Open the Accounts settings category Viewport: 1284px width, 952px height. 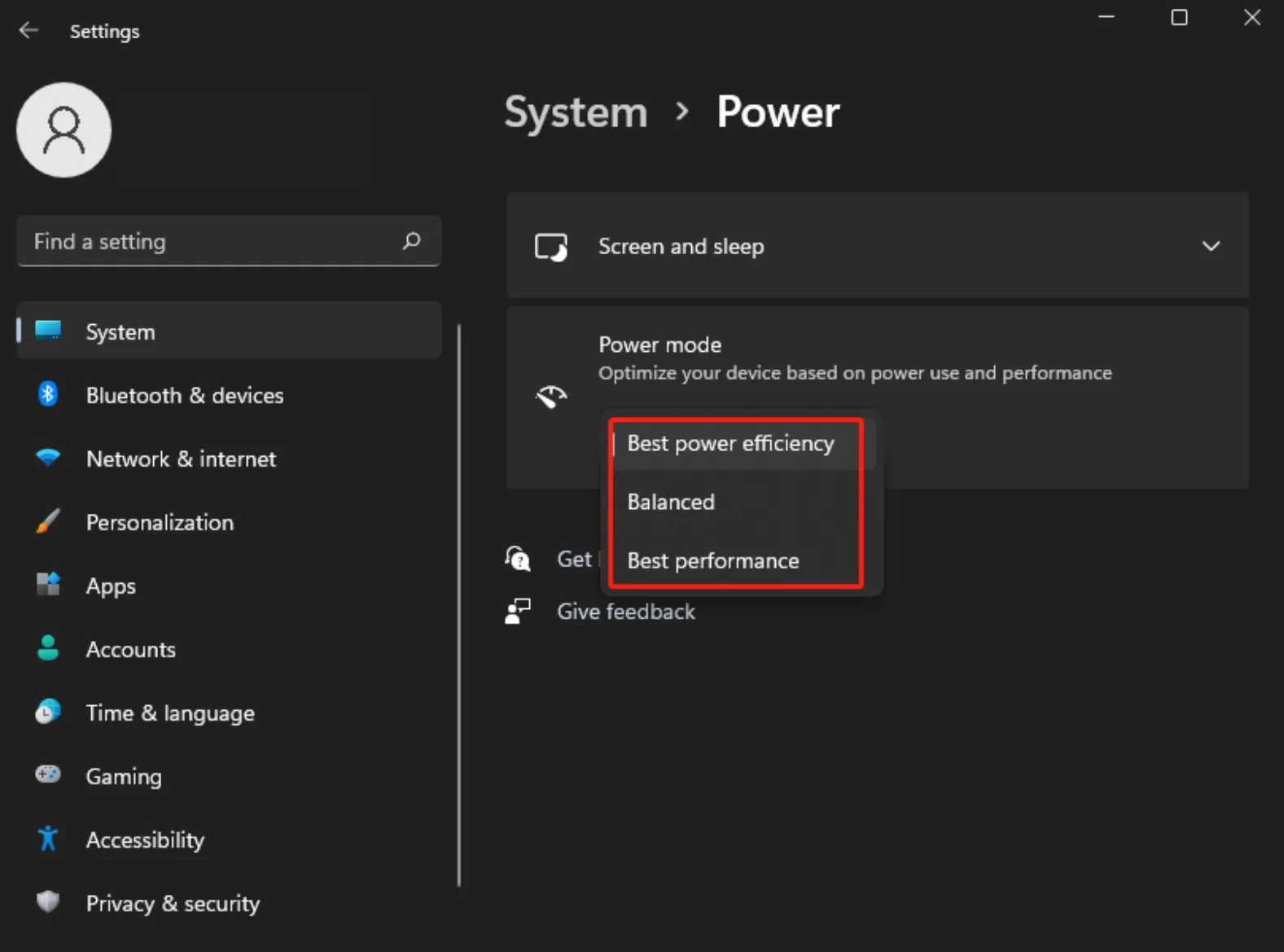coord(130,650)
